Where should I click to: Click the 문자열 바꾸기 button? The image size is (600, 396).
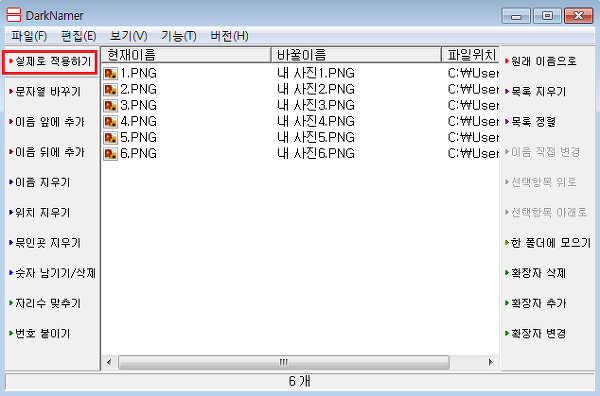45,91
